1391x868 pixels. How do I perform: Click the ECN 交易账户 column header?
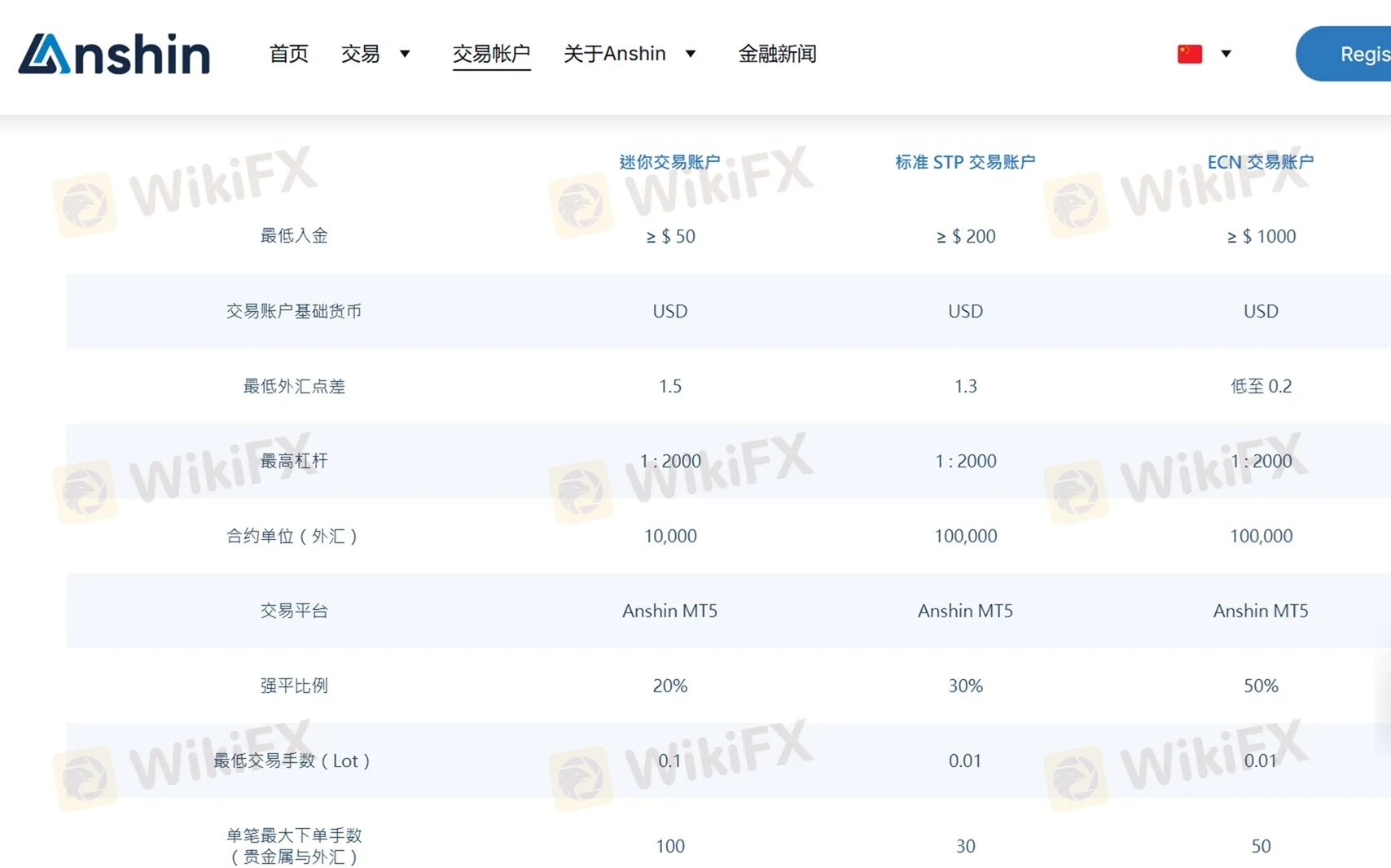point(1260,162)
